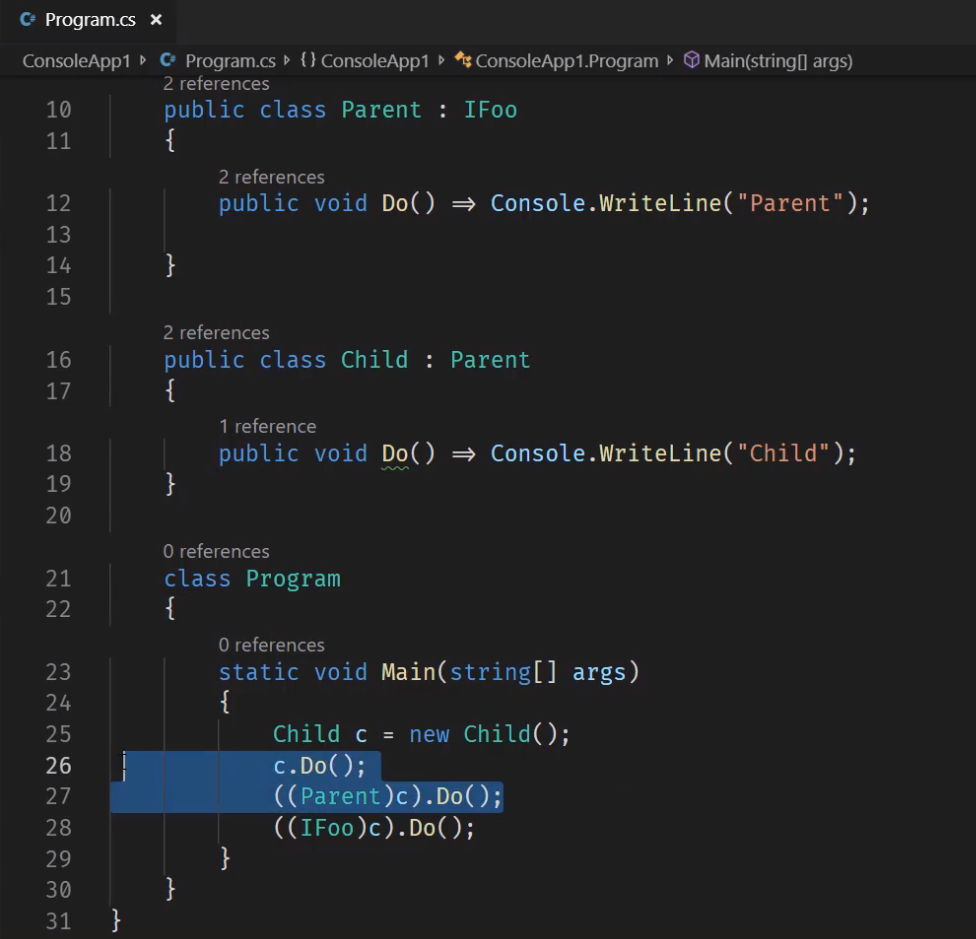Image resolution: width=976 pixels, height=939 pixels.
Task: Open the "1 reference" CodeLens above Child's Do method
Action: 267,426
